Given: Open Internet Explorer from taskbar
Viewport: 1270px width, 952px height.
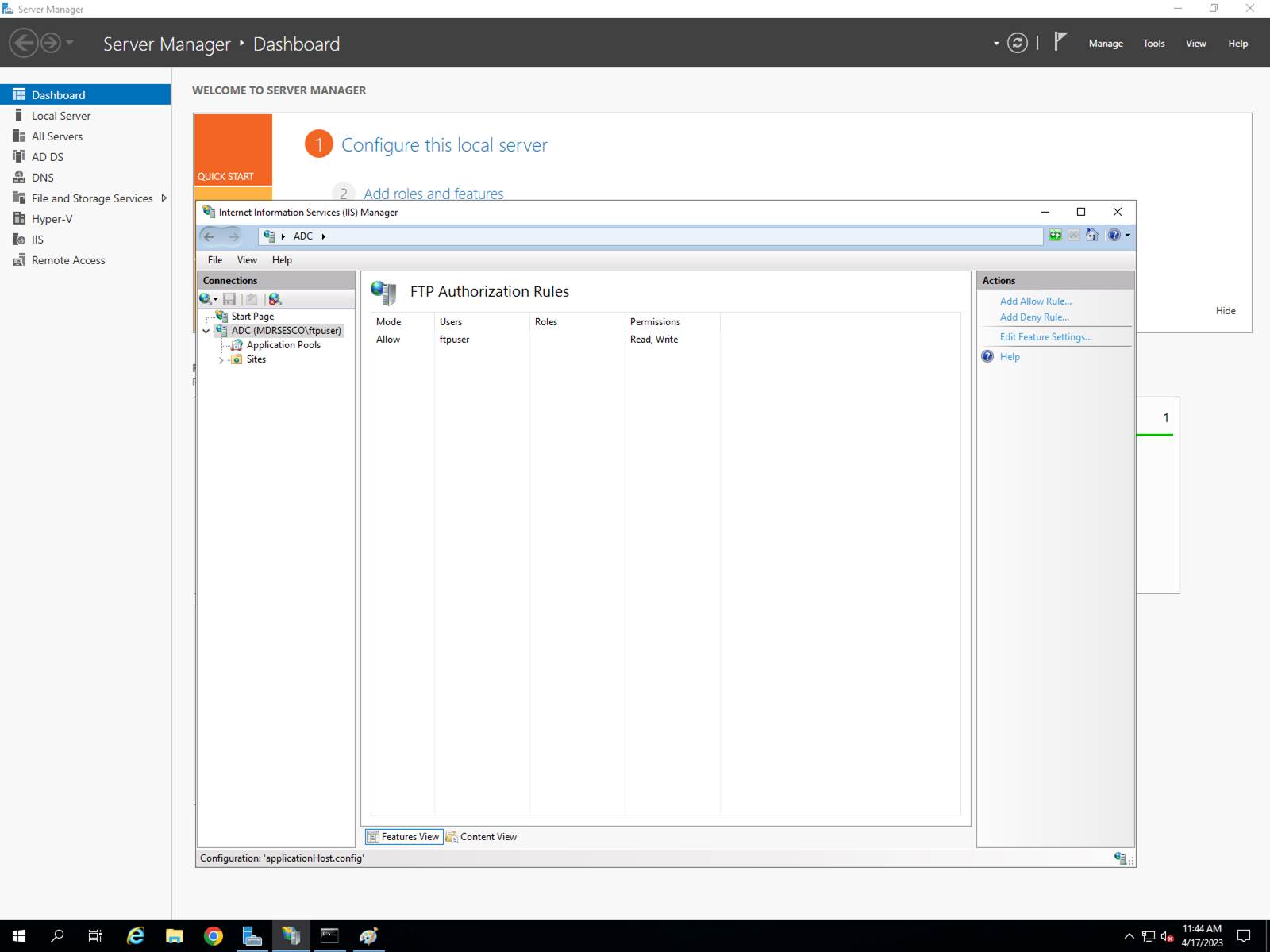Looking at the screenshot, I should [136, 936].
